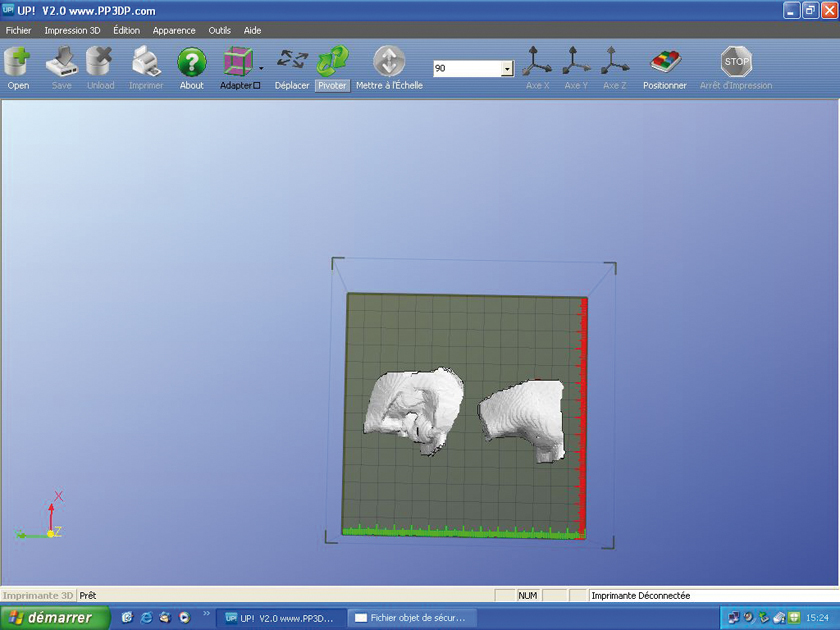Screen dimensions: 840x630
Task: Select the Axe Z axis icon
Action: tap(614, 63)
